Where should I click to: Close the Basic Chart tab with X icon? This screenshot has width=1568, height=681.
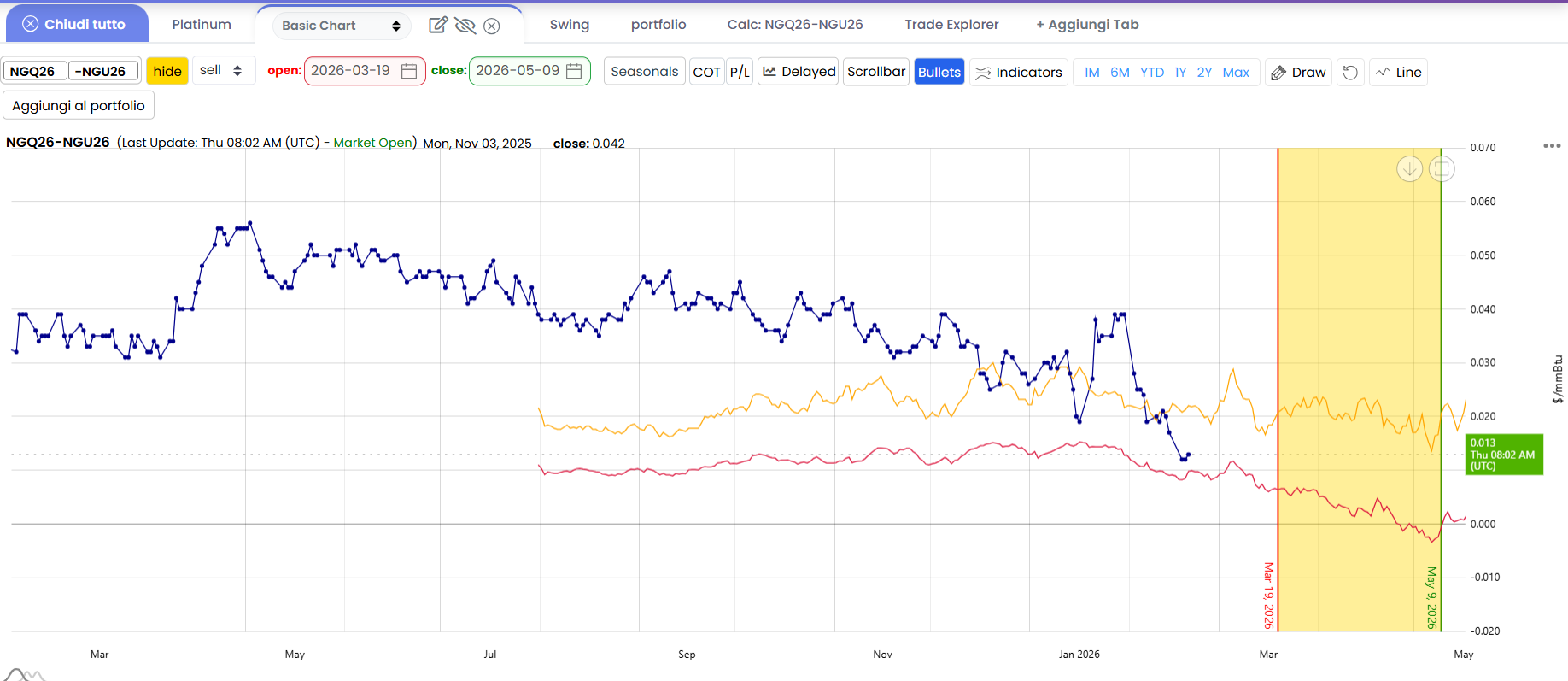click(492, 26)
